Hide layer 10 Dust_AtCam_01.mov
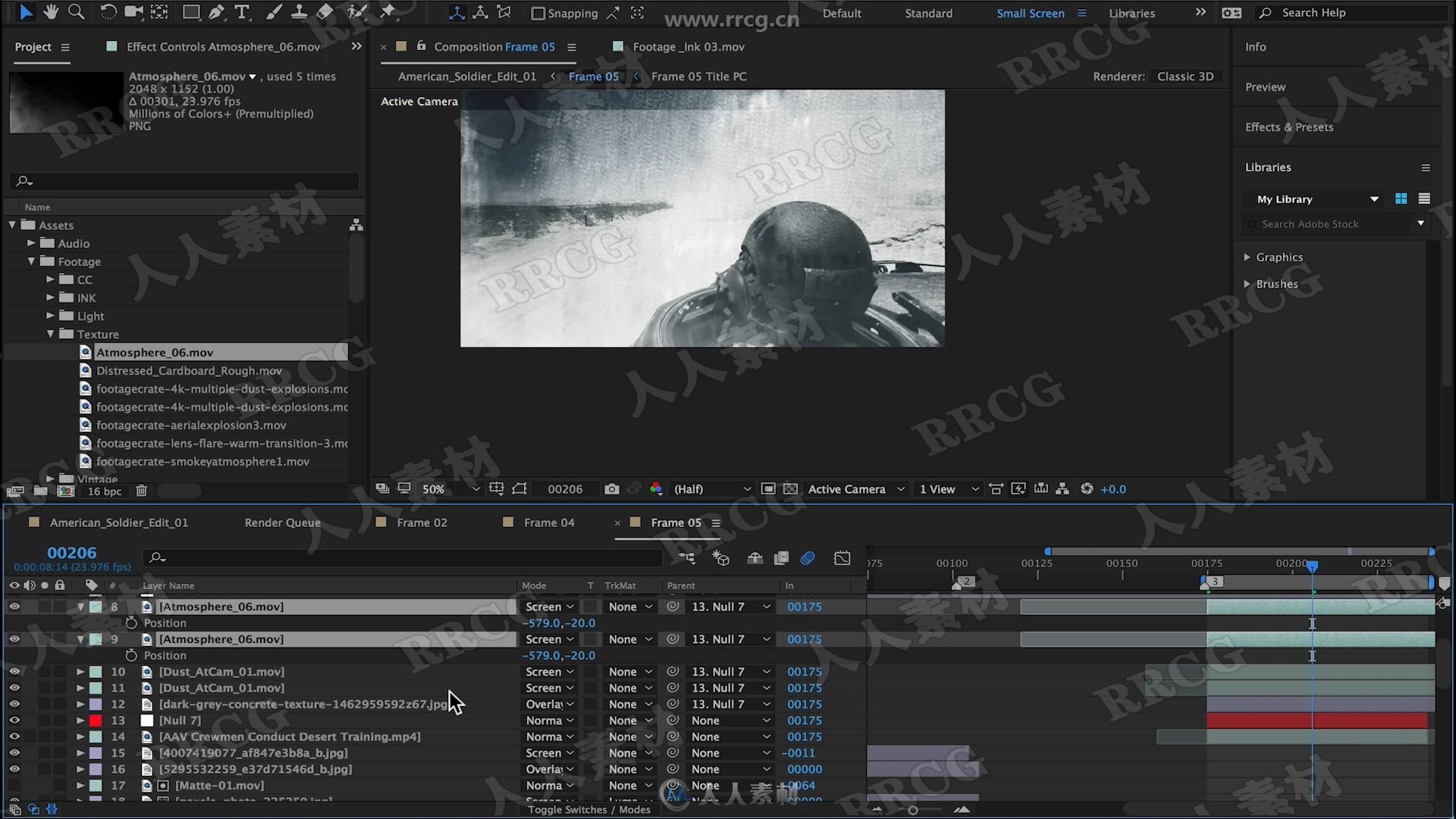This screenshot has height=819, width=1456. [x=14, y=672]
